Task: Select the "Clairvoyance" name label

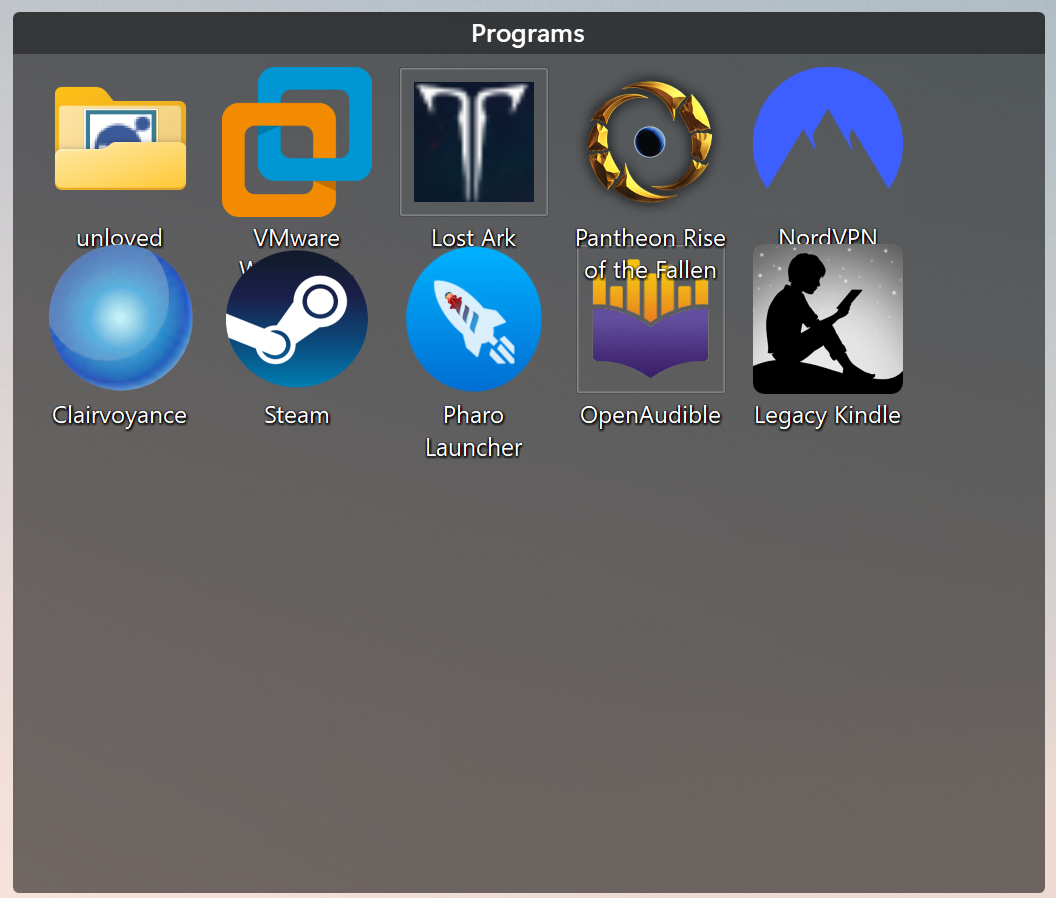Action: pyautogui.click(x=120, y=415)
